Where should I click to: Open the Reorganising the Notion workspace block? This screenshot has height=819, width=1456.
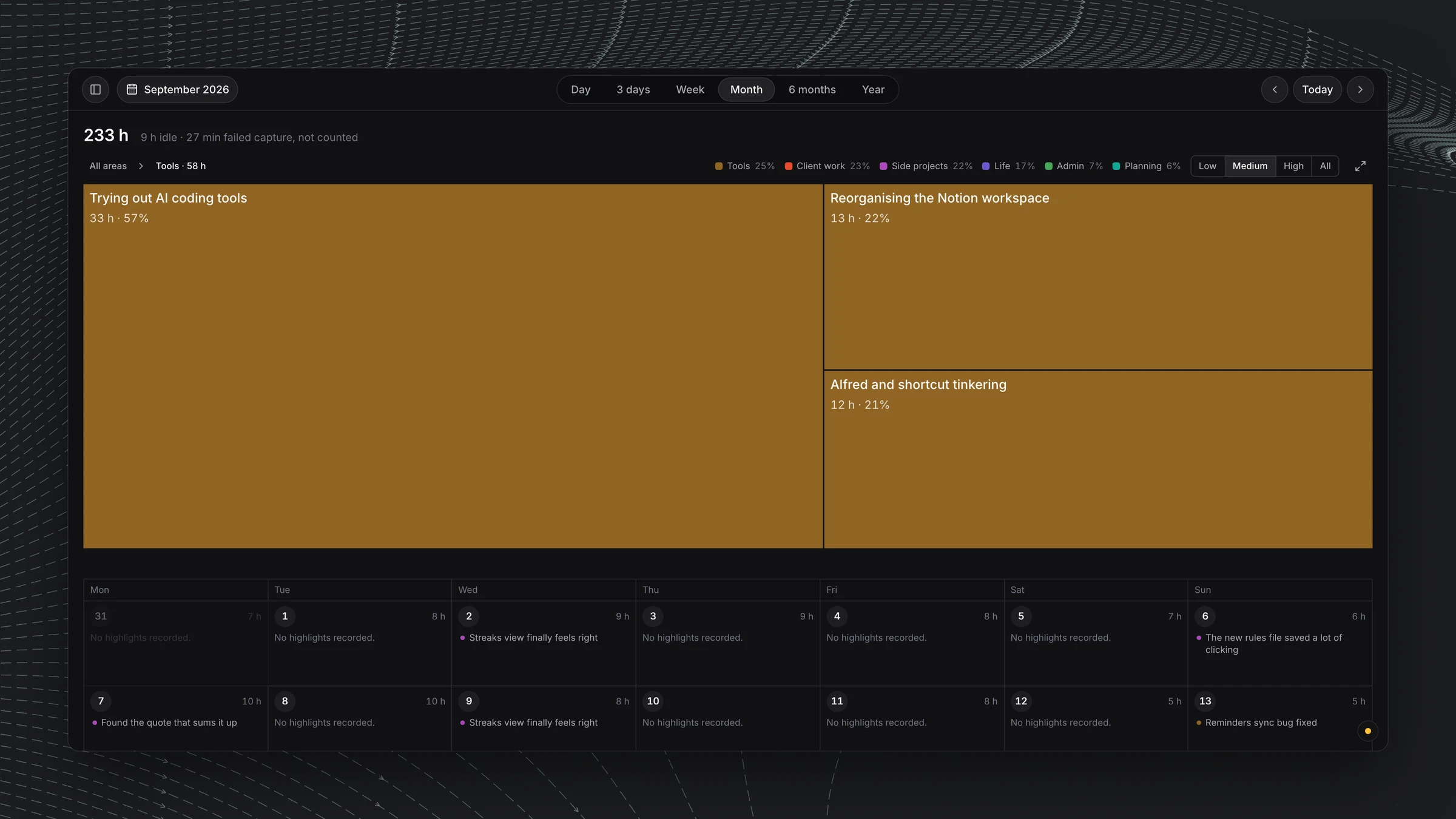(1098, 277)
